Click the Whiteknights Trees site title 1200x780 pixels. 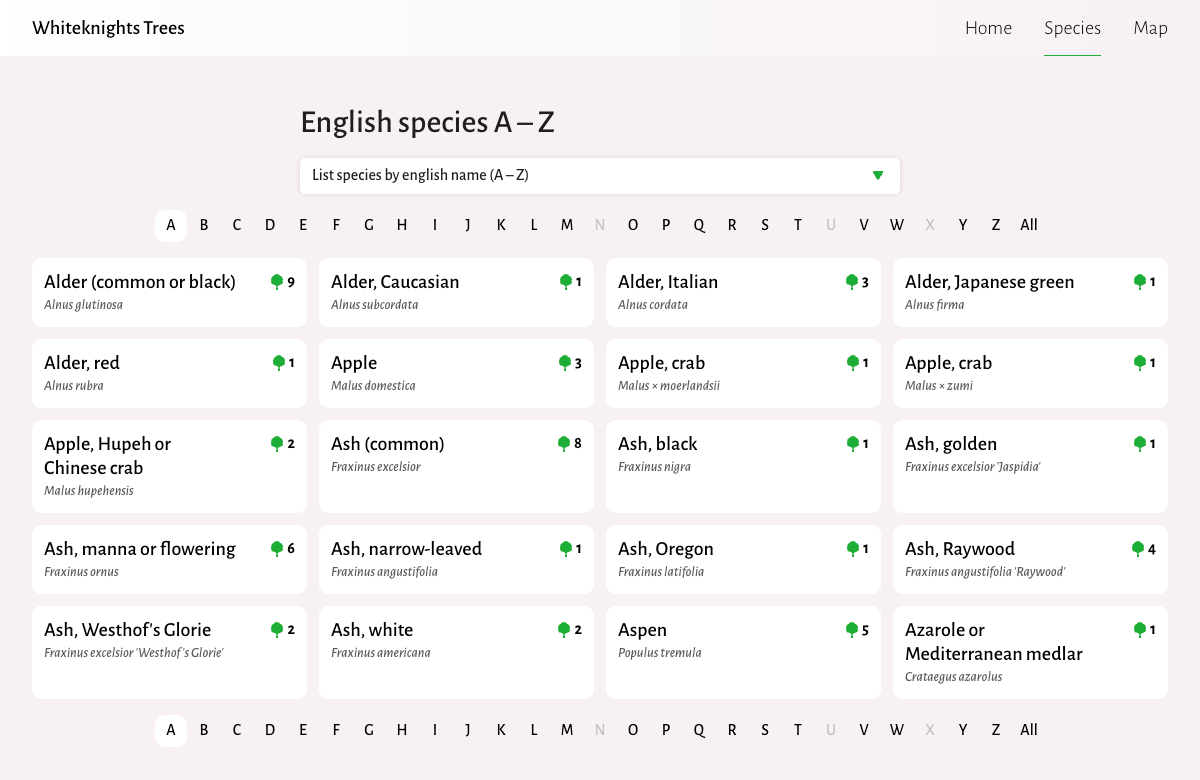(x=108, y=28)
